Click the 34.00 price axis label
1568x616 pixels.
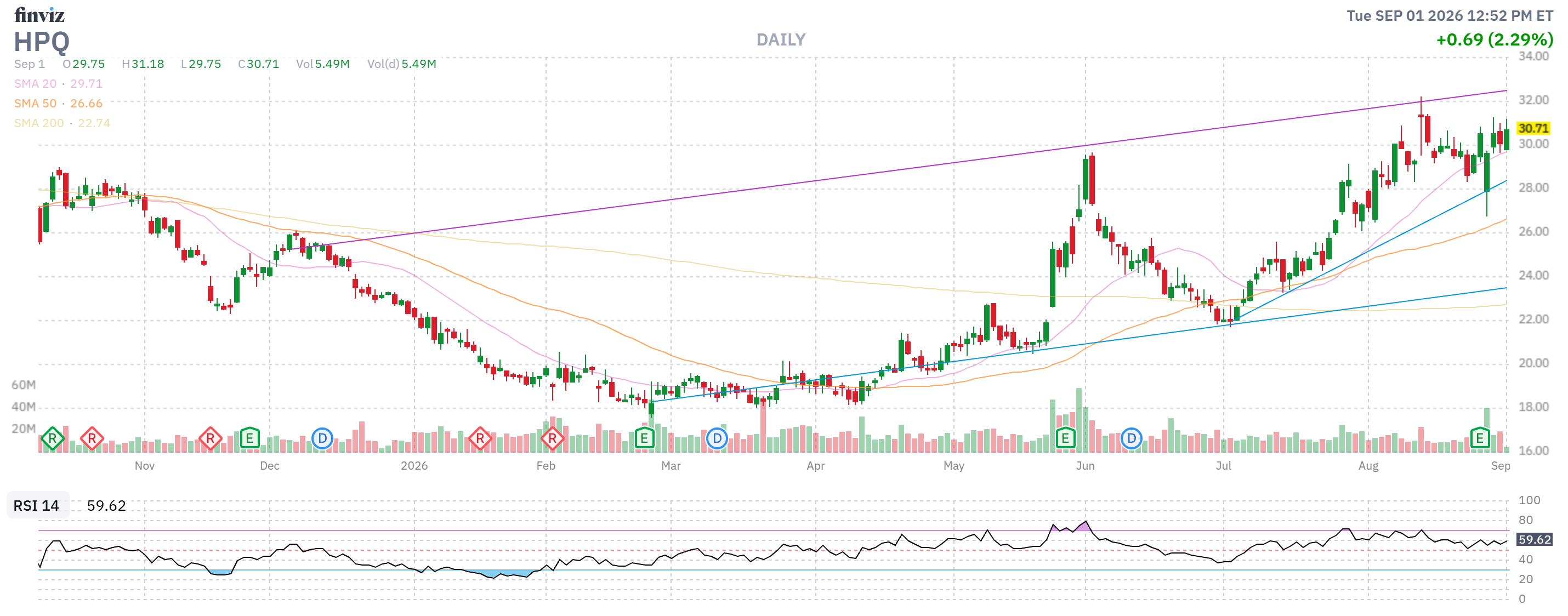click(1533, 56)
